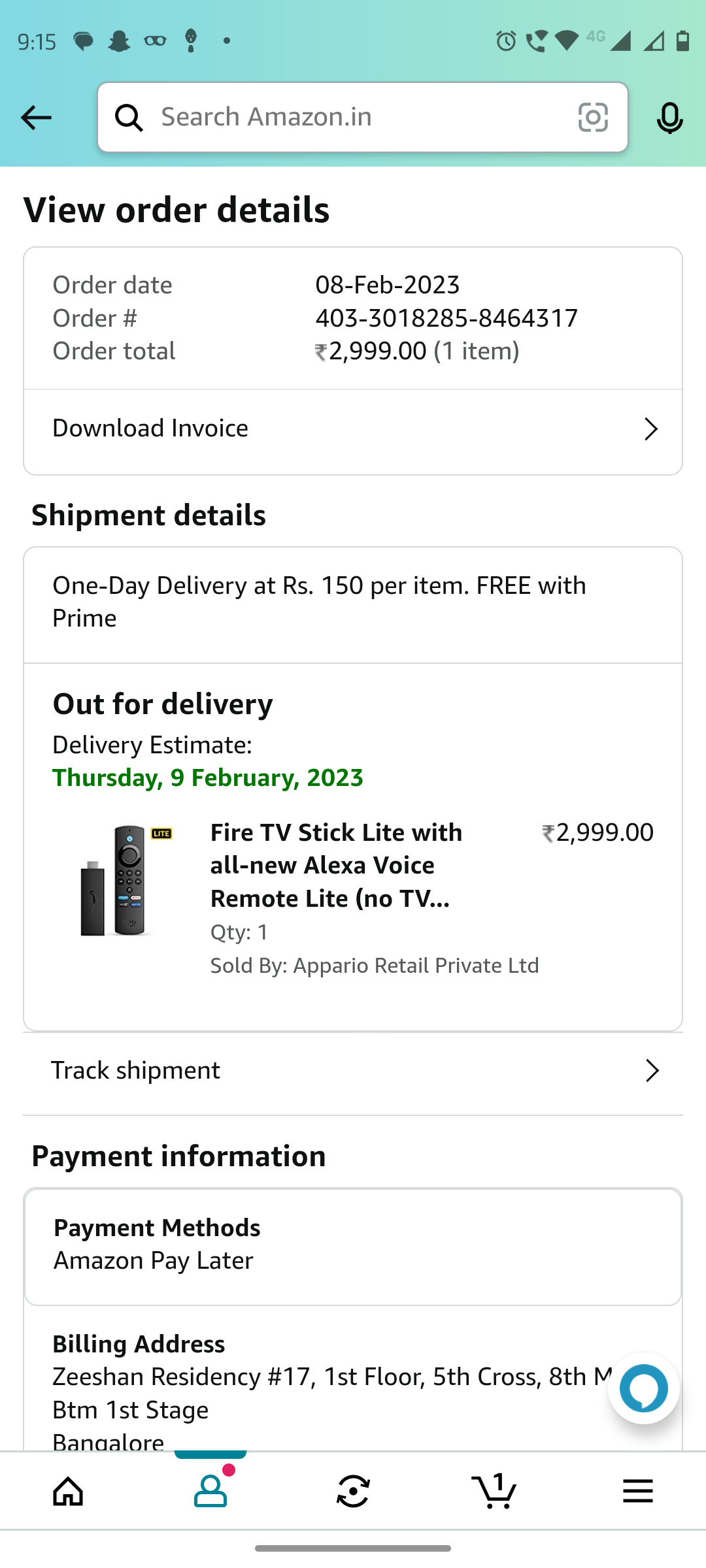
Task: Open the account profile tab
Action: (210, 1491)
